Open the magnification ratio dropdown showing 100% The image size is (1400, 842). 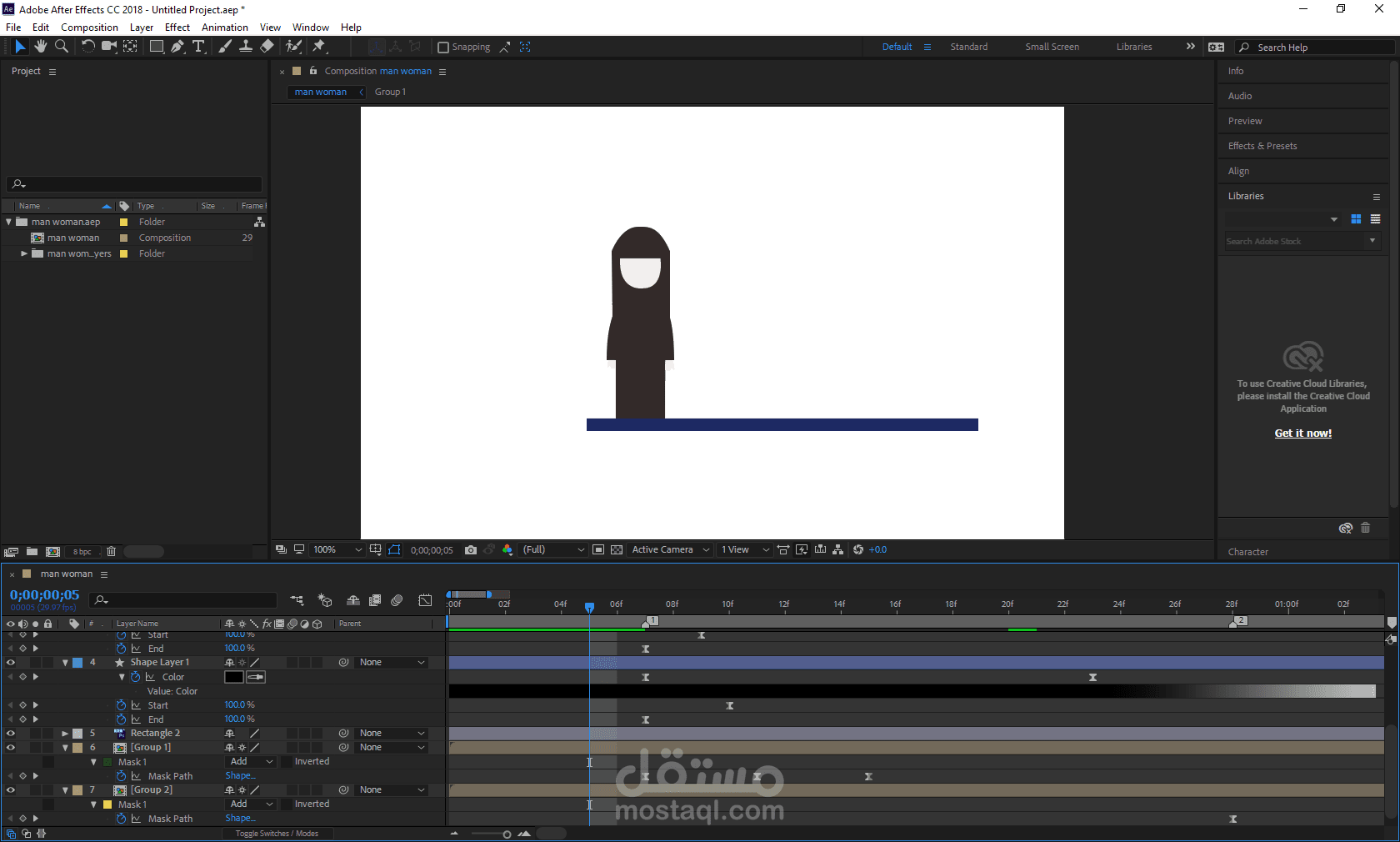coord(337,550)
